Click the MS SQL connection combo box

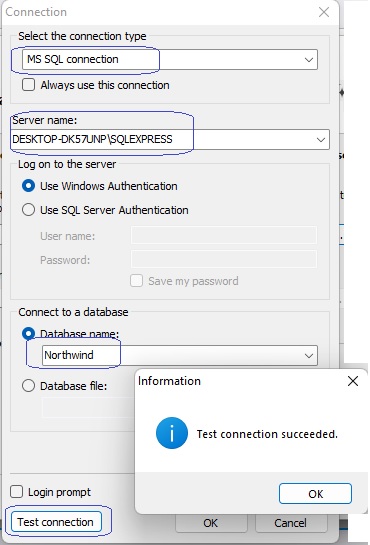pyautogui.click(x=170, y=59)
